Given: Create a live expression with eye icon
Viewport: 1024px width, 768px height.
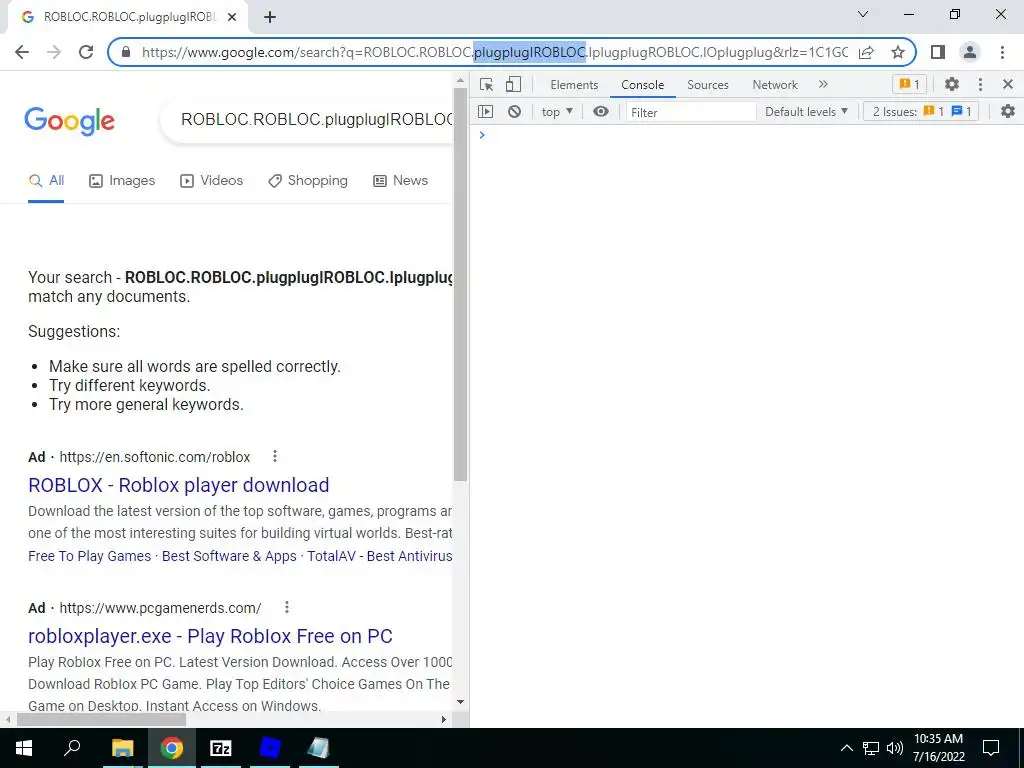Looking at the screenshot, I should [x=601, y=112].
